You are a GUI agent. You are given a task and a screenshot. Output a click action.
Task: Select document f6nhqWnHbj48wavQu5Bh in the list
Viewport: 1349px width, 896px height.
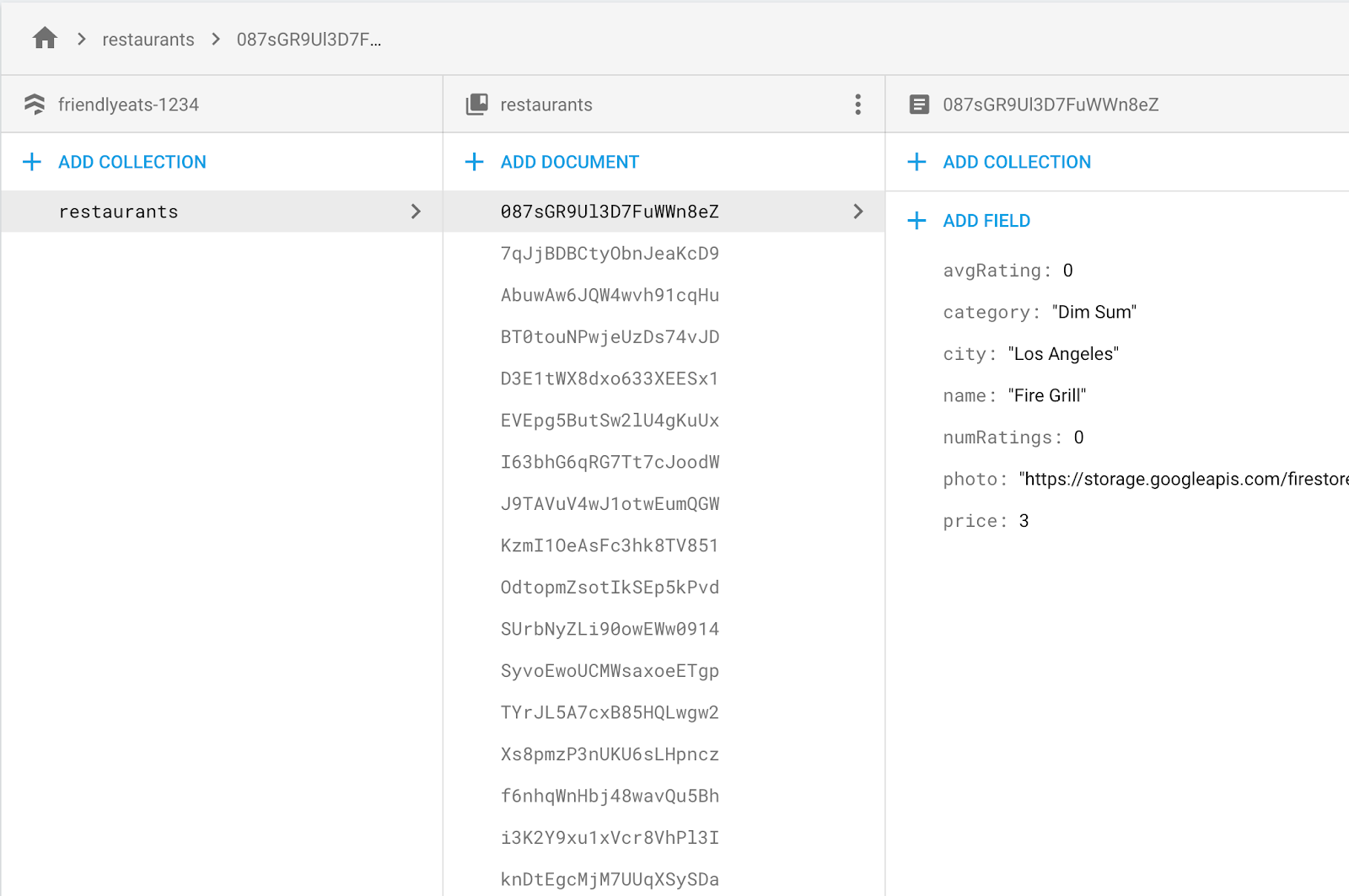click(x=610, y=796)
